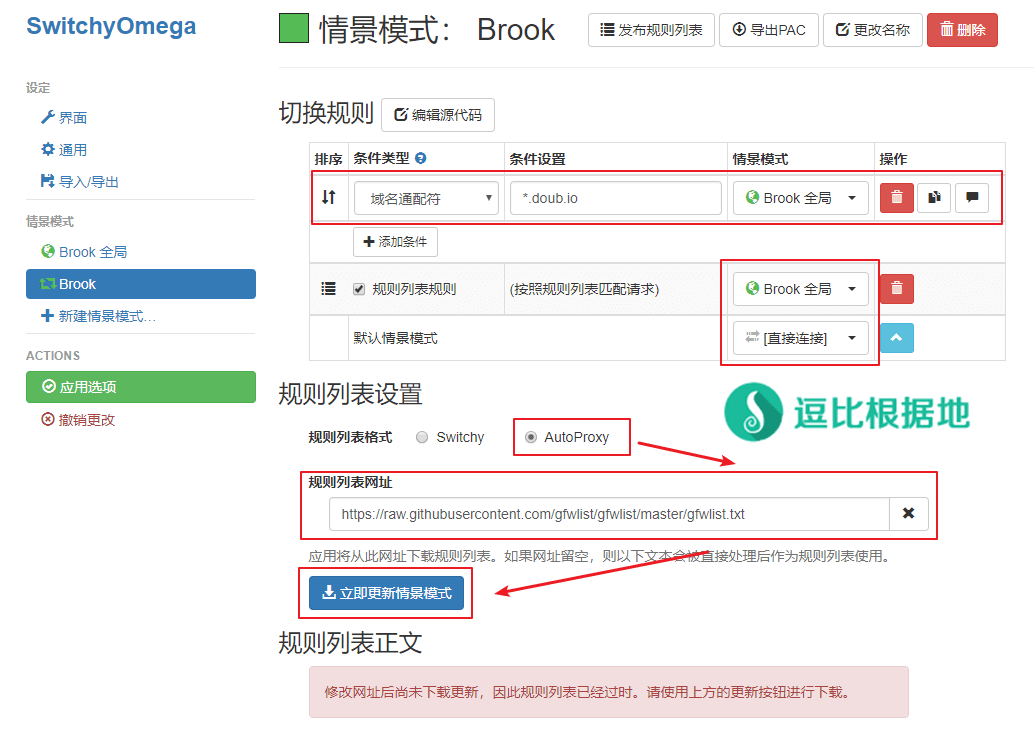Viewport: 1034px width, 732px height.
Task: Click the clone rule icon in the first row
Action: (933, 198)
